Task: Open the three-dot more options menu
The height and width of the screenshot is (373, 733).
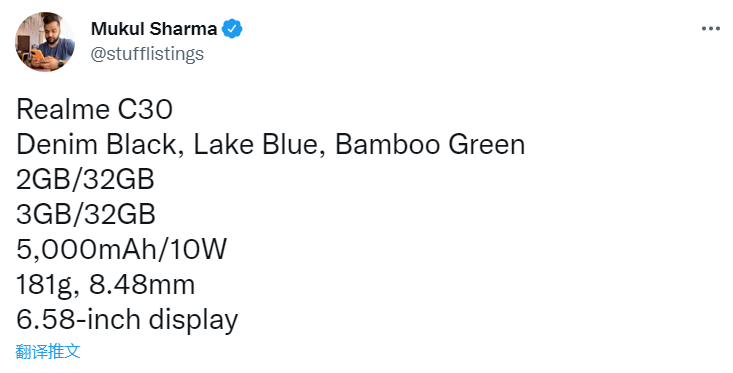Action: point(711,29)
